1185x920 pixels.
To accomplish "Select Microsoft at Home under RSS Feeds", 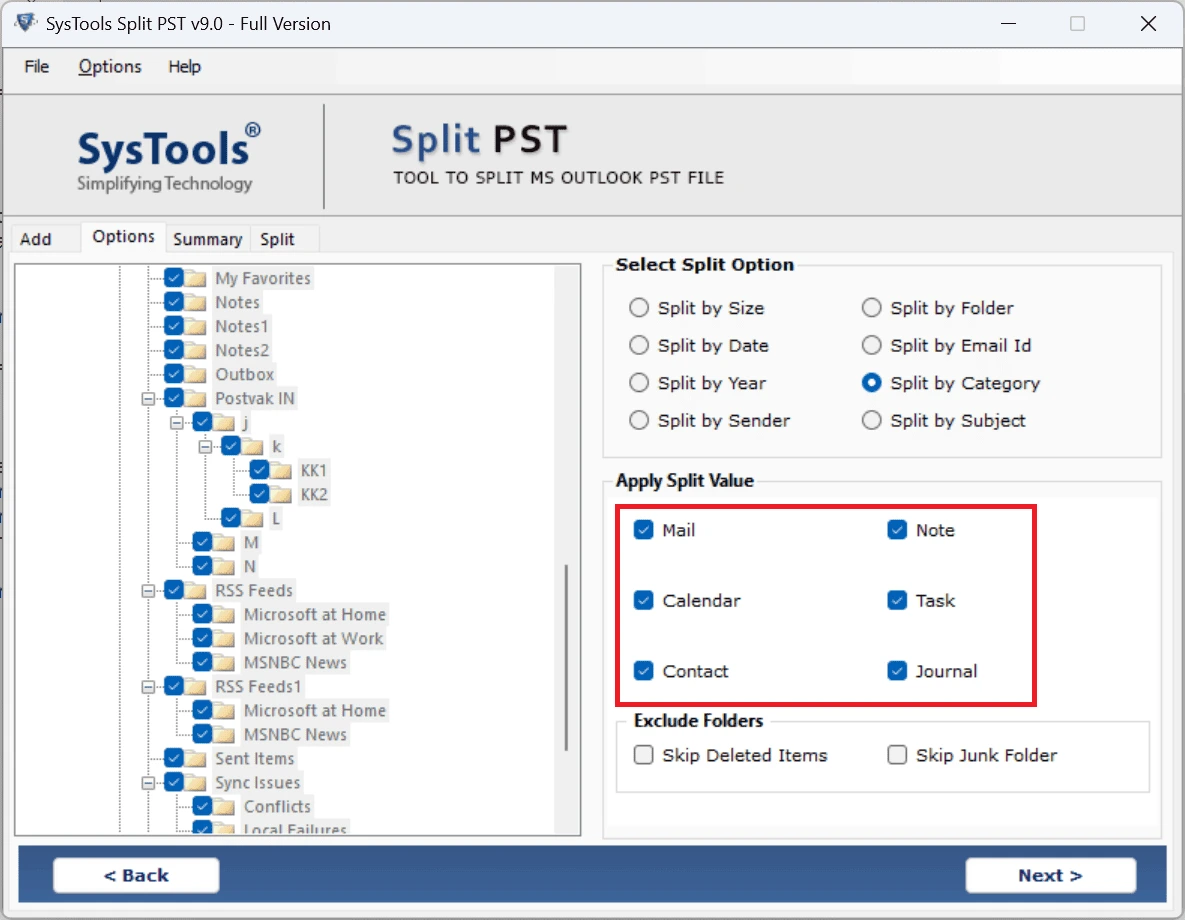I will 314,615.
